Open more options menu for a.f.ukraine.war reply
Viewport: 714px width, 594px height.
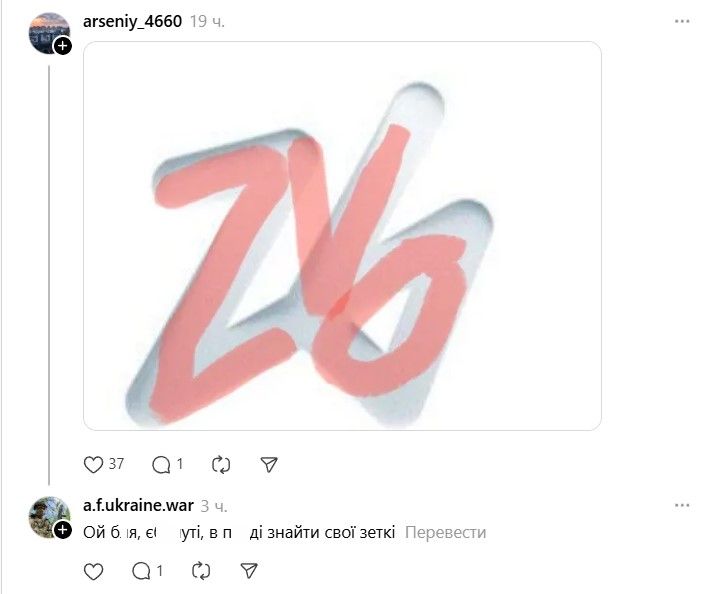tap(682, 505)
